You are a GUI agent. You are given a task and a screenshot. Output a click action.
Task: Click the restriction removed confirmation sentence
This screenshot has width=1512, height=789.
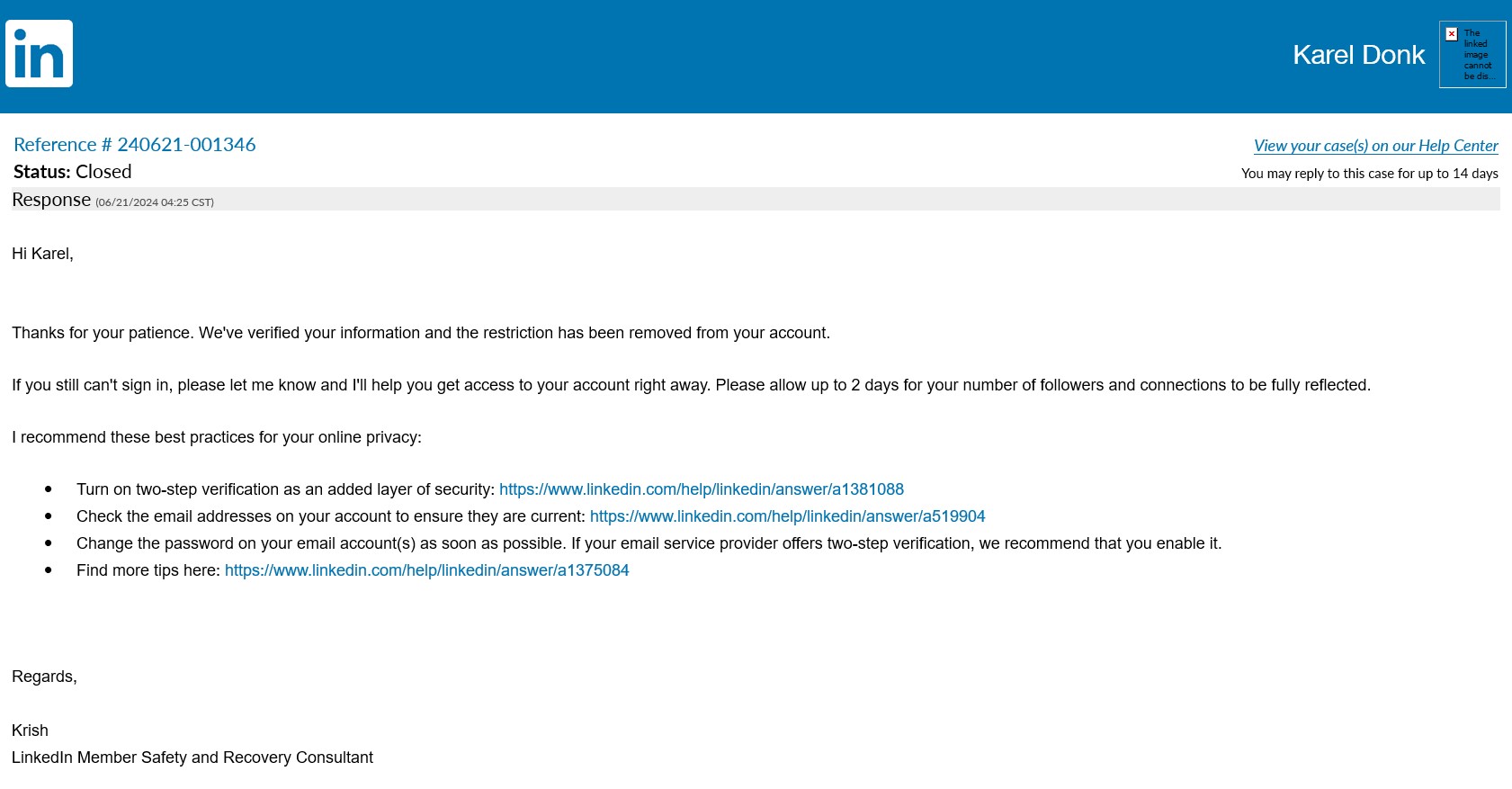pos(420,333)
